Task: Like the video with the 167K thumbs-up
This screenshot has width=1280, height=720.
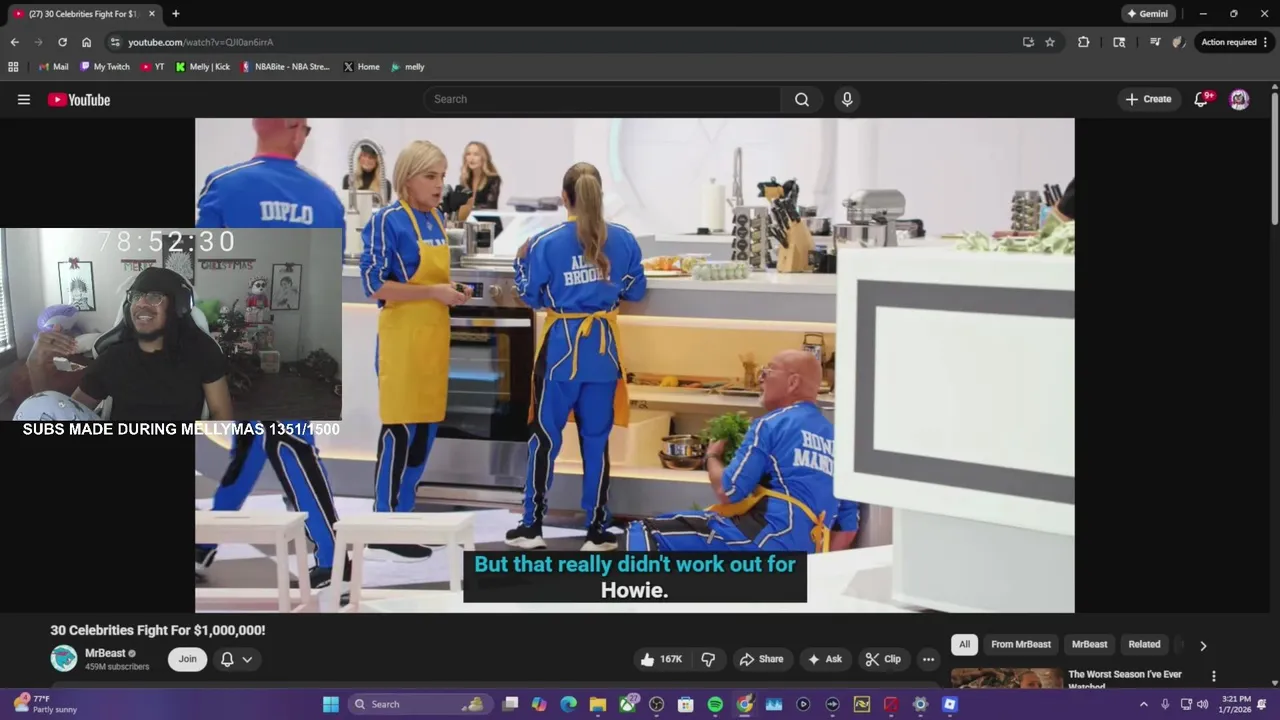Action: click(662, 659)
